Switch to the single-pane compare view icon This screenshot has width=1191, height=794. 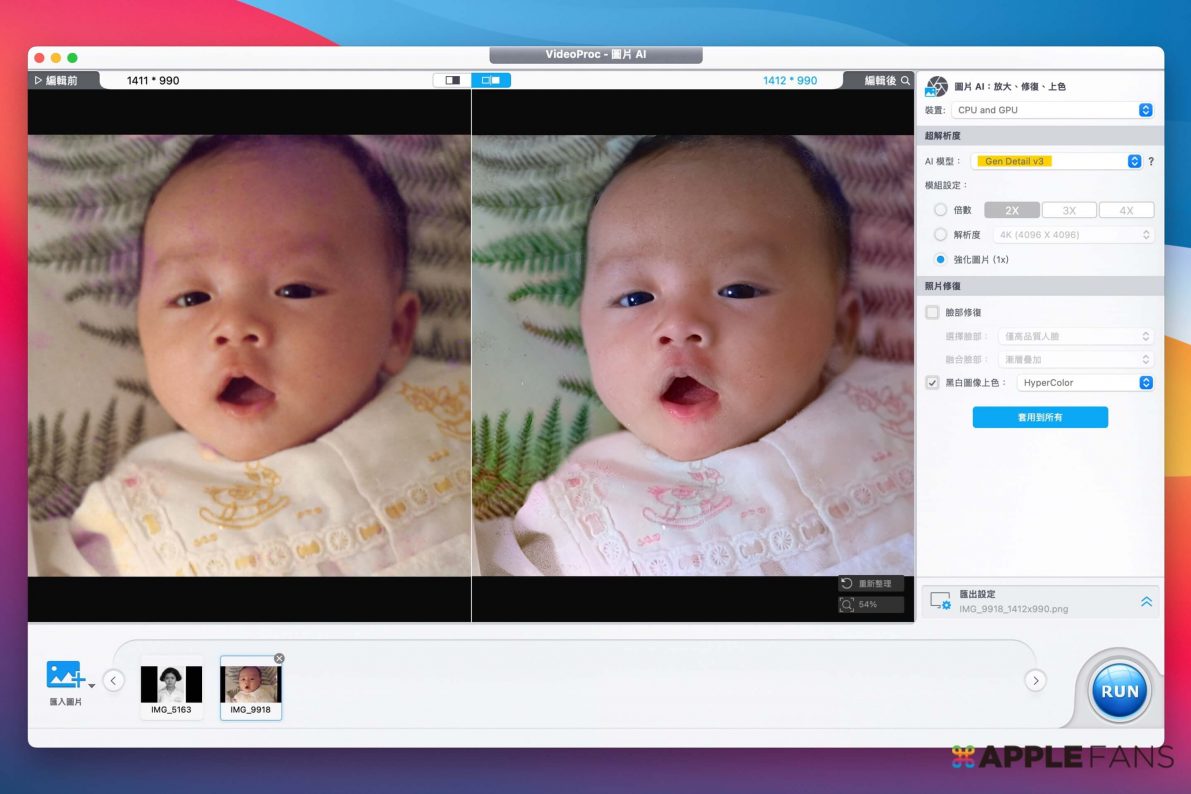tap(452, 80)
